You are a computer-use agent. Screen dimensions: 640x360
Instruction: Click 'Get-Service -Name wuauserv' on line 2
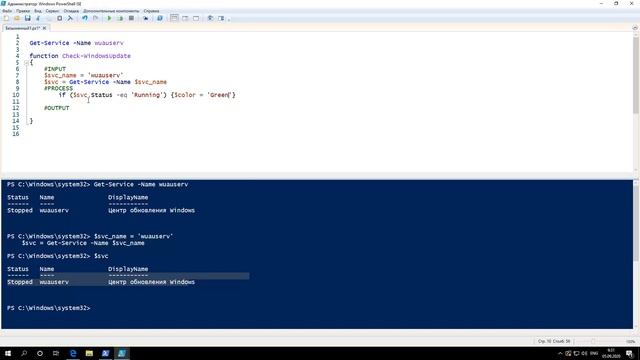click(76, 43)
